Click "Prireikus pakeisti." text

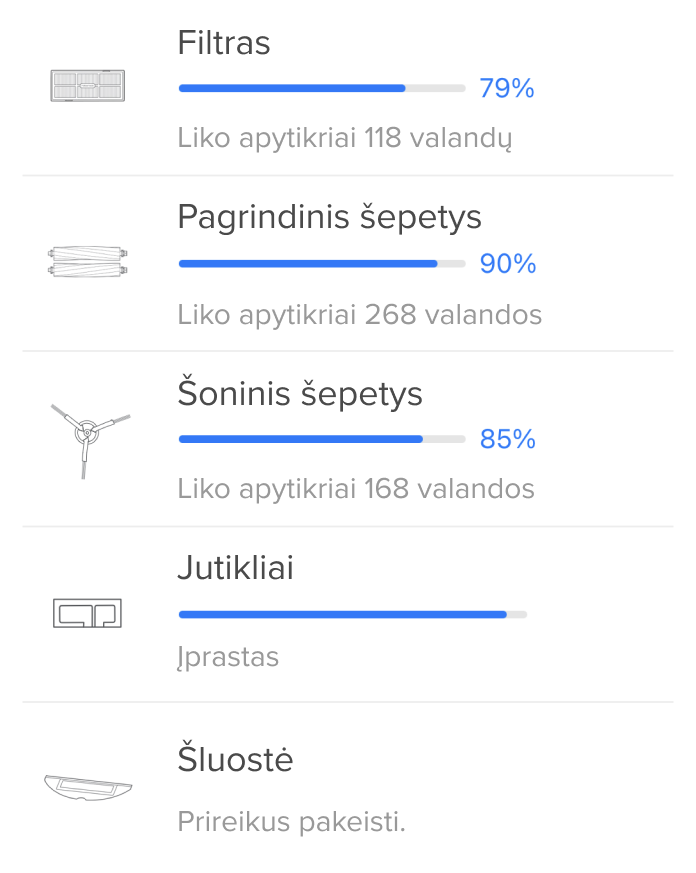tap(291, 822)
